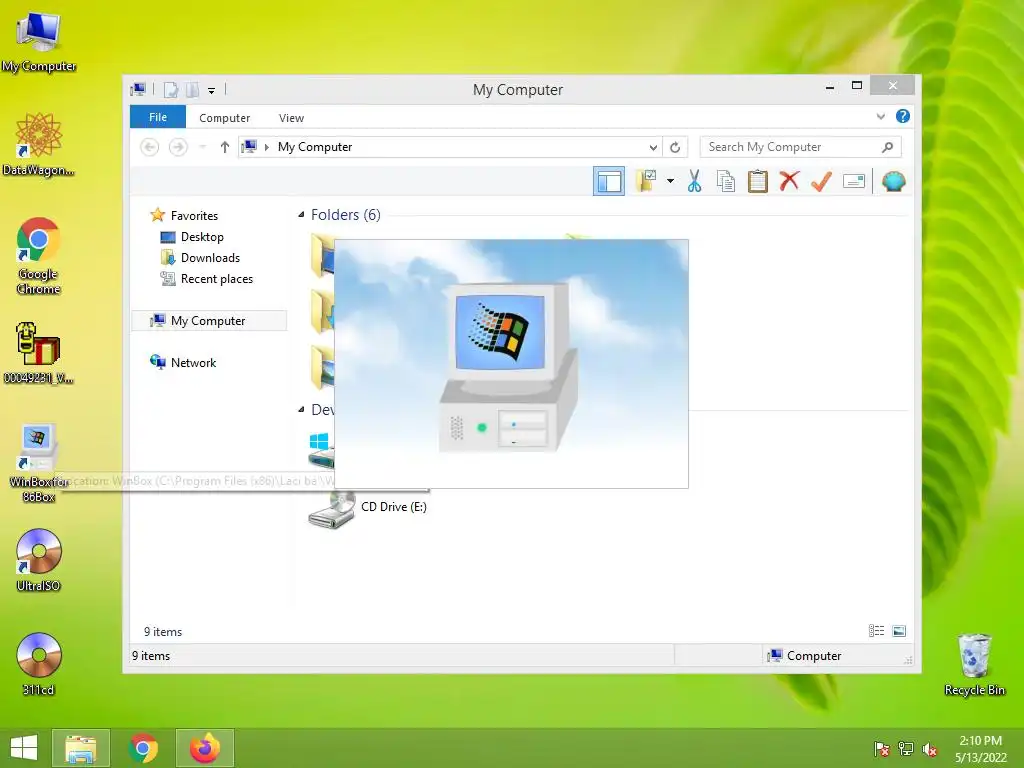This screenshot has width=1024, height=768.
Task: Click the Windows computer preview image
Action: tap(511, 364)
